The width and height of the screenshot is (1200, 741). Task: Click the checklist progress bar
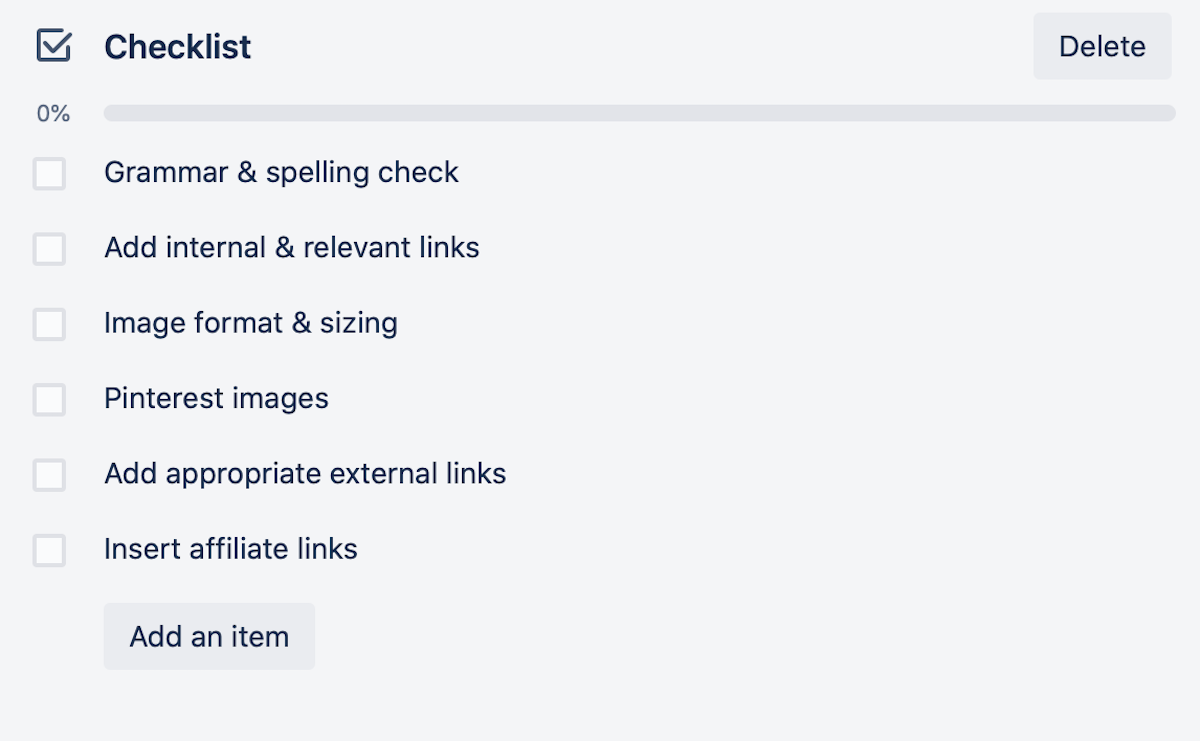640,113
